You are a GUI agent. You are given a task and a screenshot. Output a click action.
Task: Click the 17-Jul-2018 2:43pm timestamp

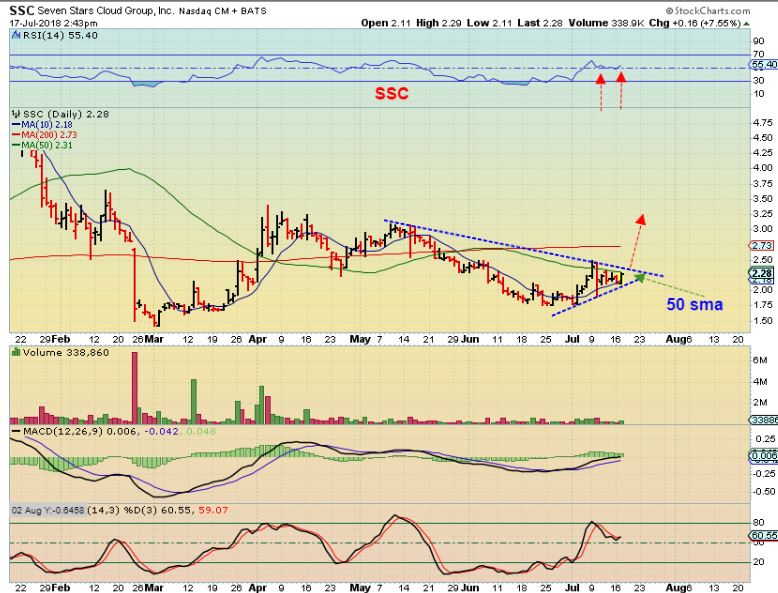pyautogui.click(x=53, y=23)
